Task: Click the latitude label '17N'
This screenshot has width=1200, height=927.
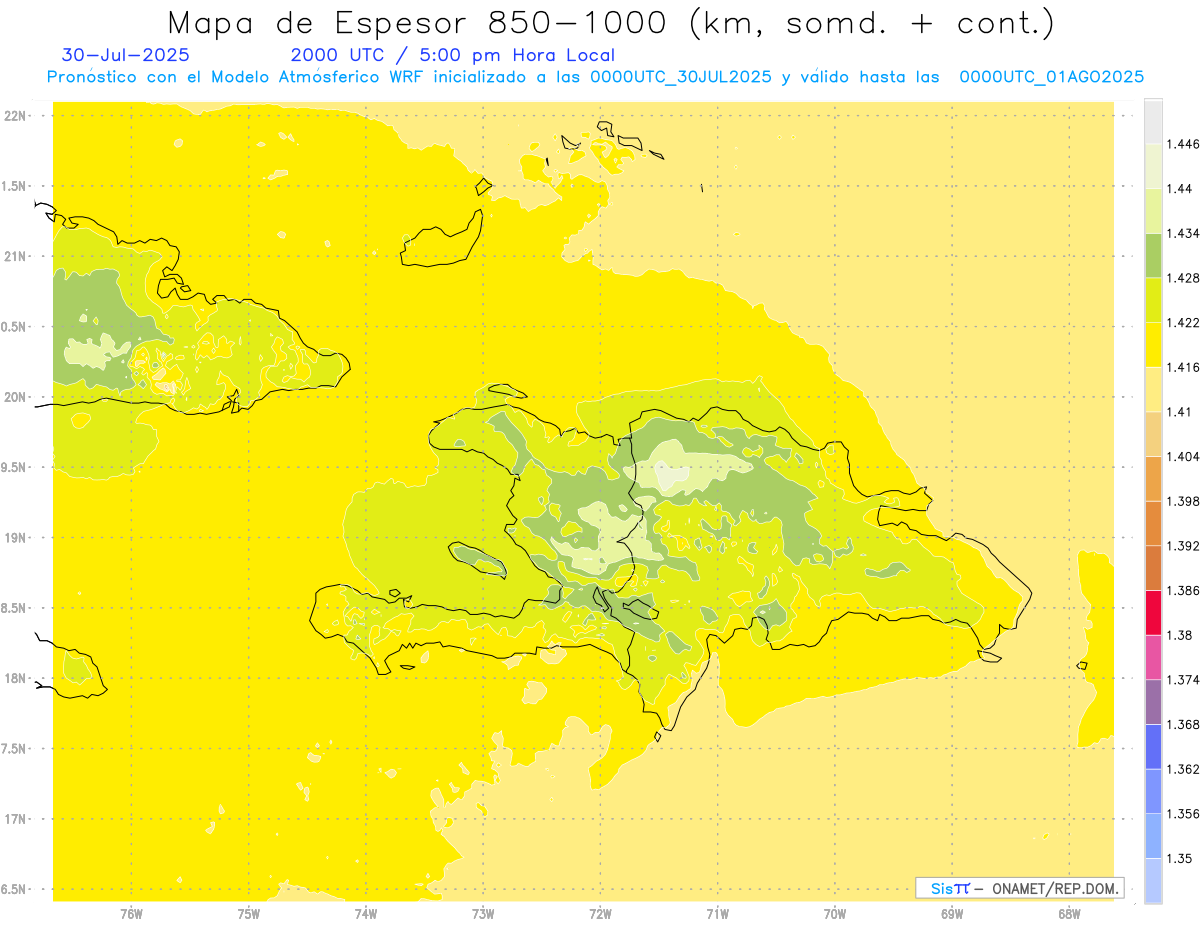Action: point(15,819)
